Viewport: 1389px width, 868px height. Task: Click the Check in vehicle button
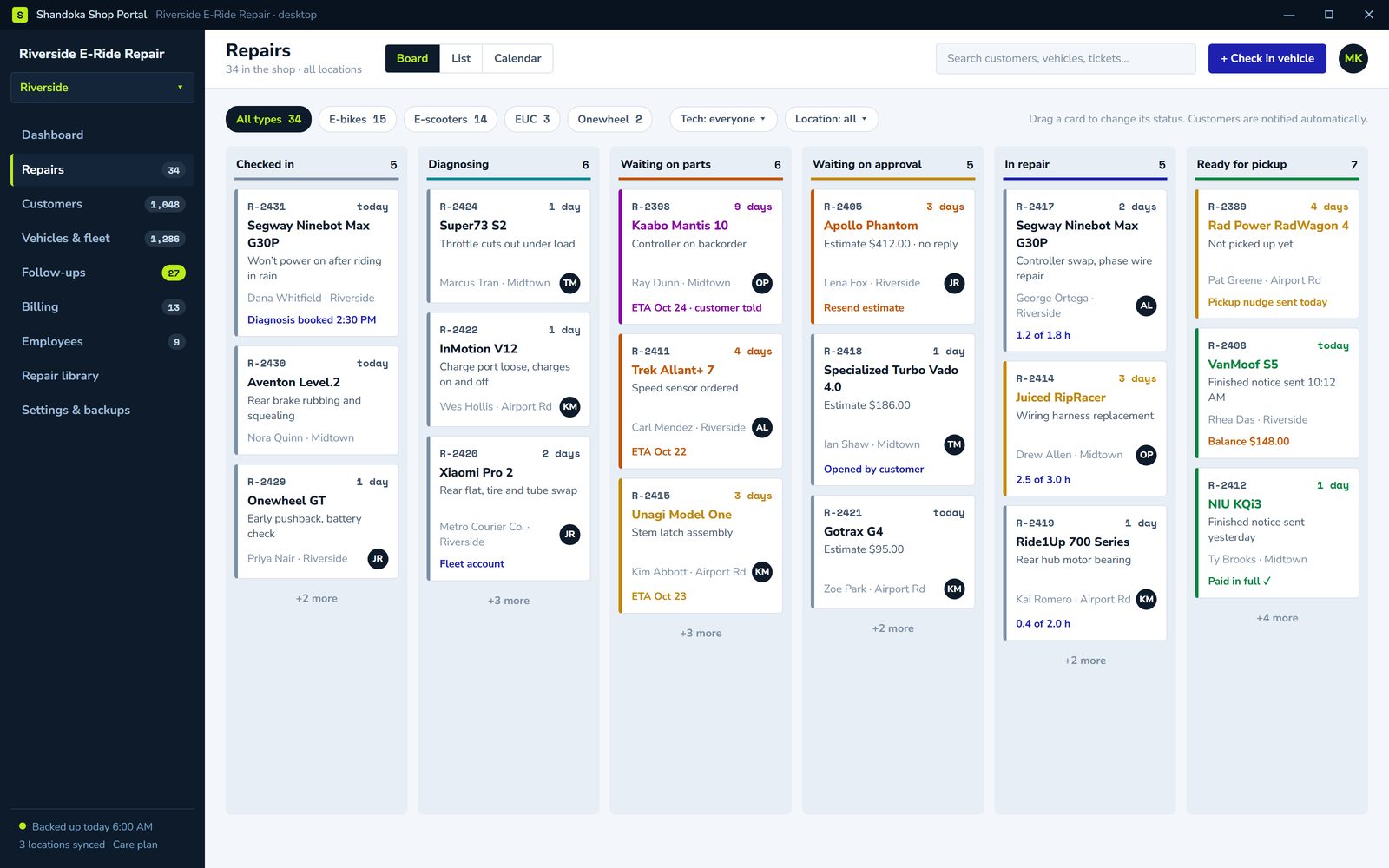[1267, 58]
